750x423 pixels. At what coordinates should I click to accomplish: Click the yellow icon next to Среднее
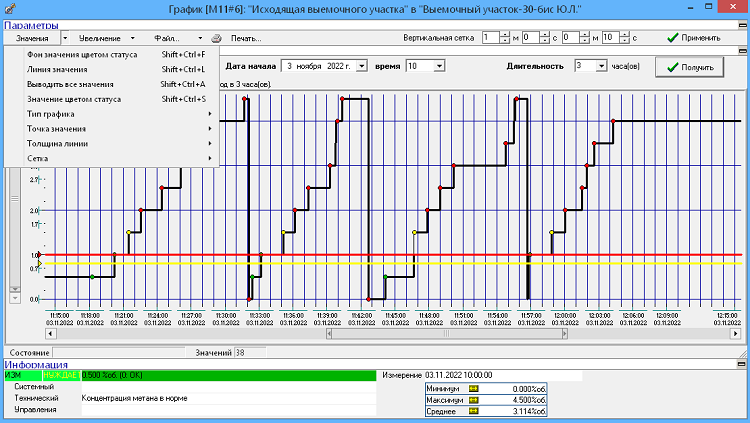[x=474, y=411]
